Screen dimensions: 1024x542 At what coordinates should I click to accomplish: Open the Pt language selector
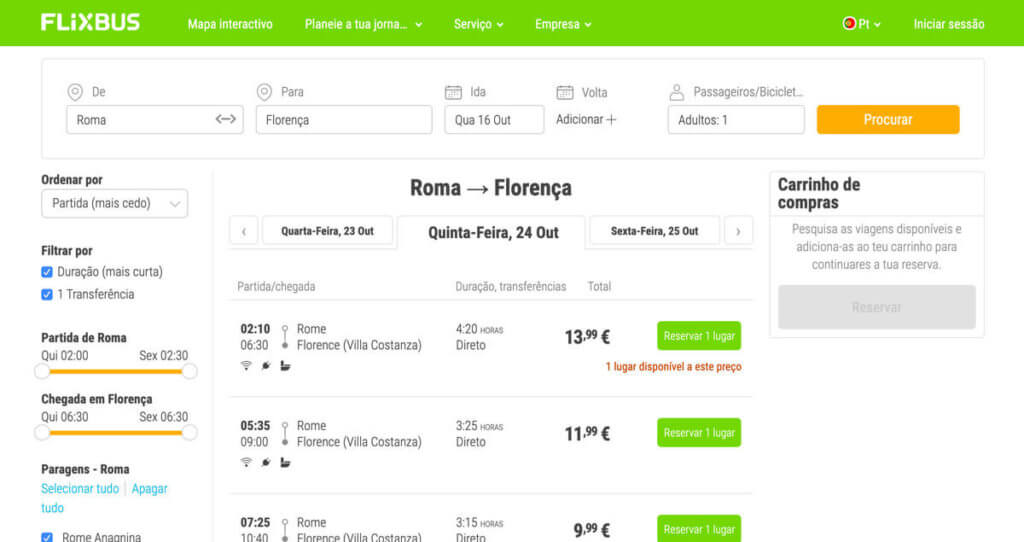861,24
